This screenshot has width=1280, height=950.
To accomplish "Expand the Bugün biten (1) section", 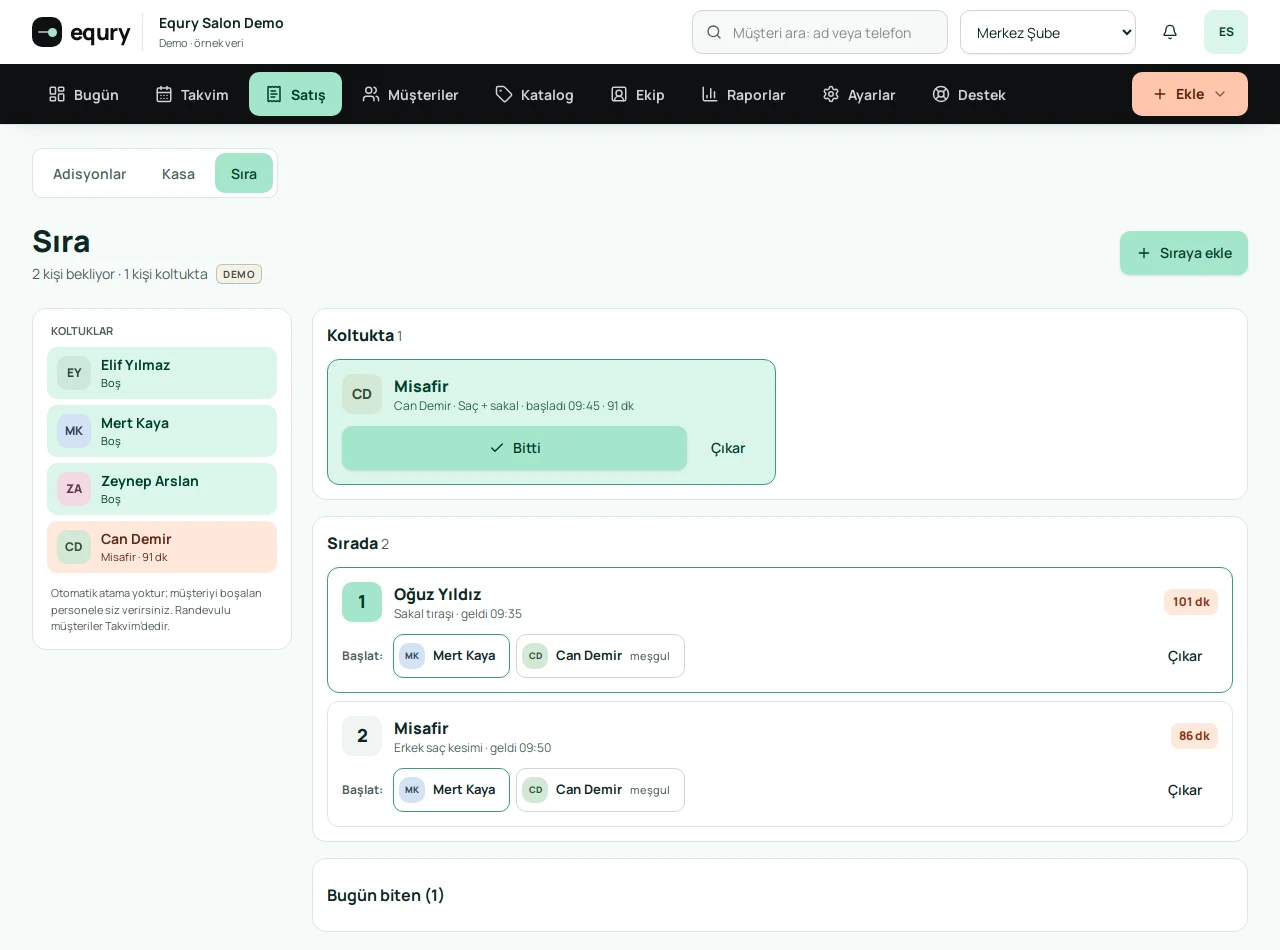I will click(780, 895).
